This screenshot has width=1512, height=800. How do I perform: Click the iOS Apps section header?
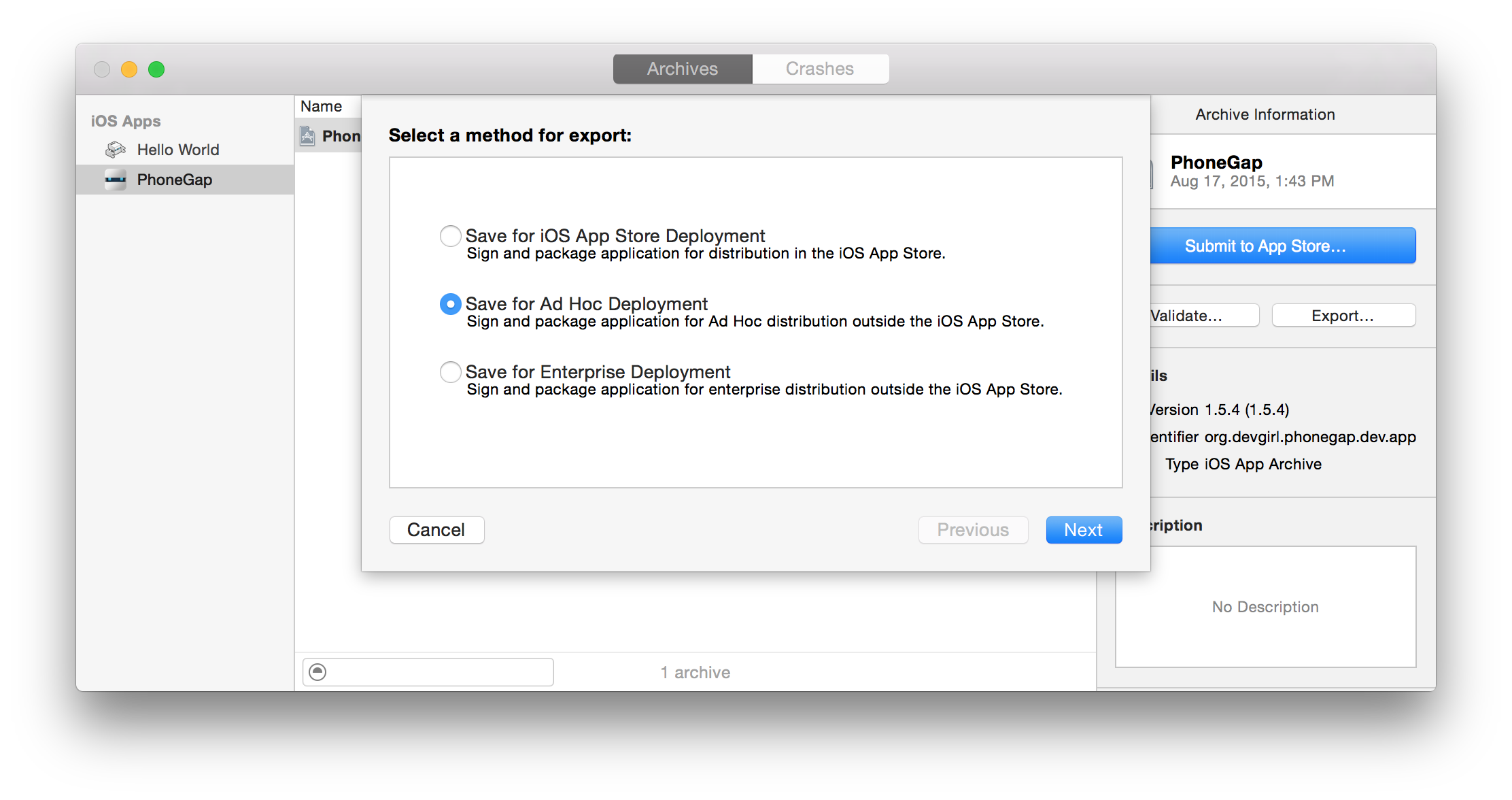126,121
